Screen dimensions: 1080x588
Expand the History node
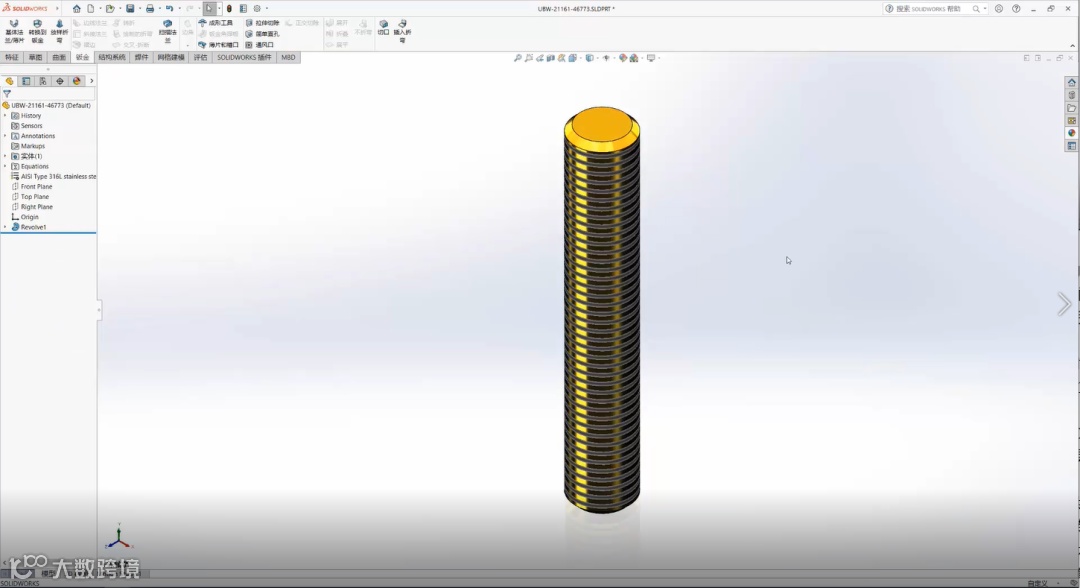6,116
